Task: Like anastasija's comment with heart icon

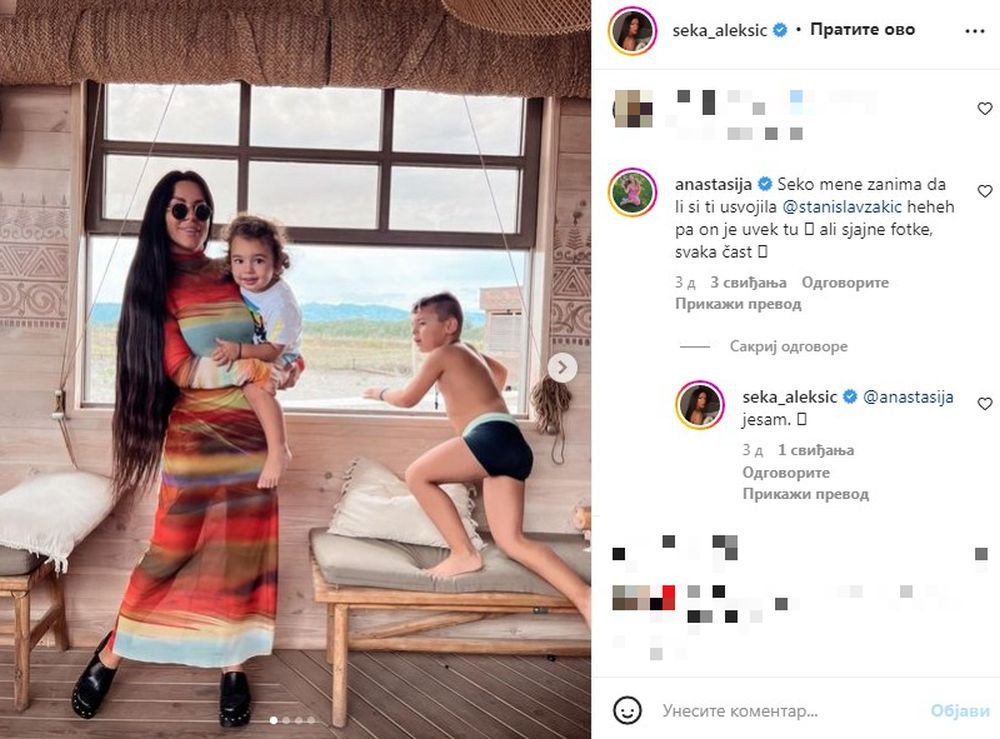Action: pos(985,191)
